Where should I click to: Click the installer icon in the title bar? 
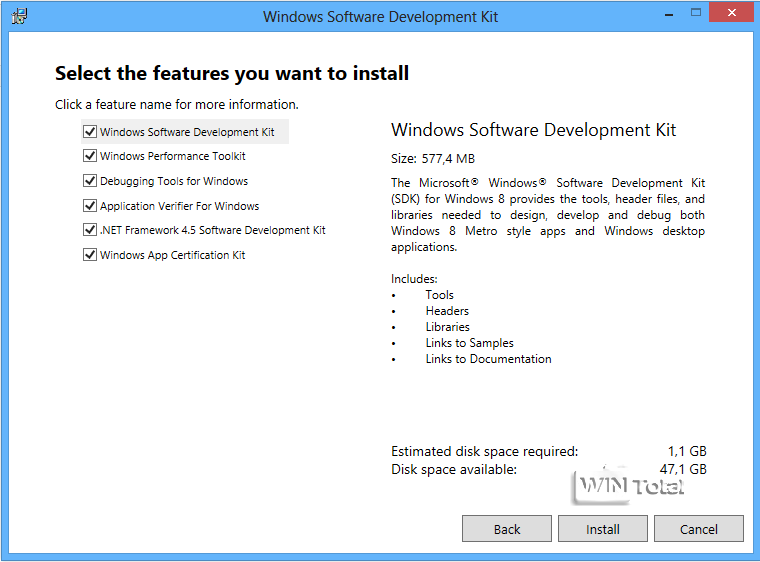19,16
